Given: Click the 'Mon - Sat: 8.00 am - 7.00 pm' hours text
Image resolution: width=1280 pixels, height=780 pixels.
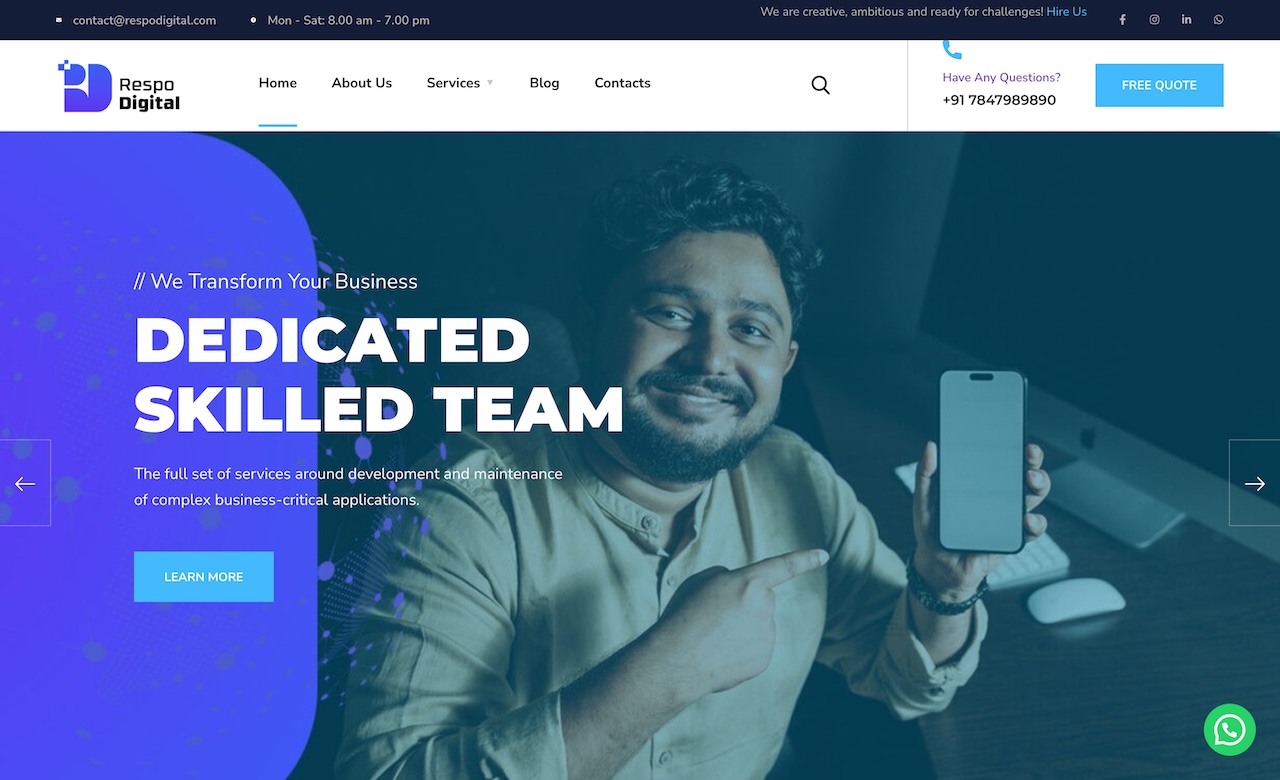Looking at the screenshot, I should click(x=349, y=20).
